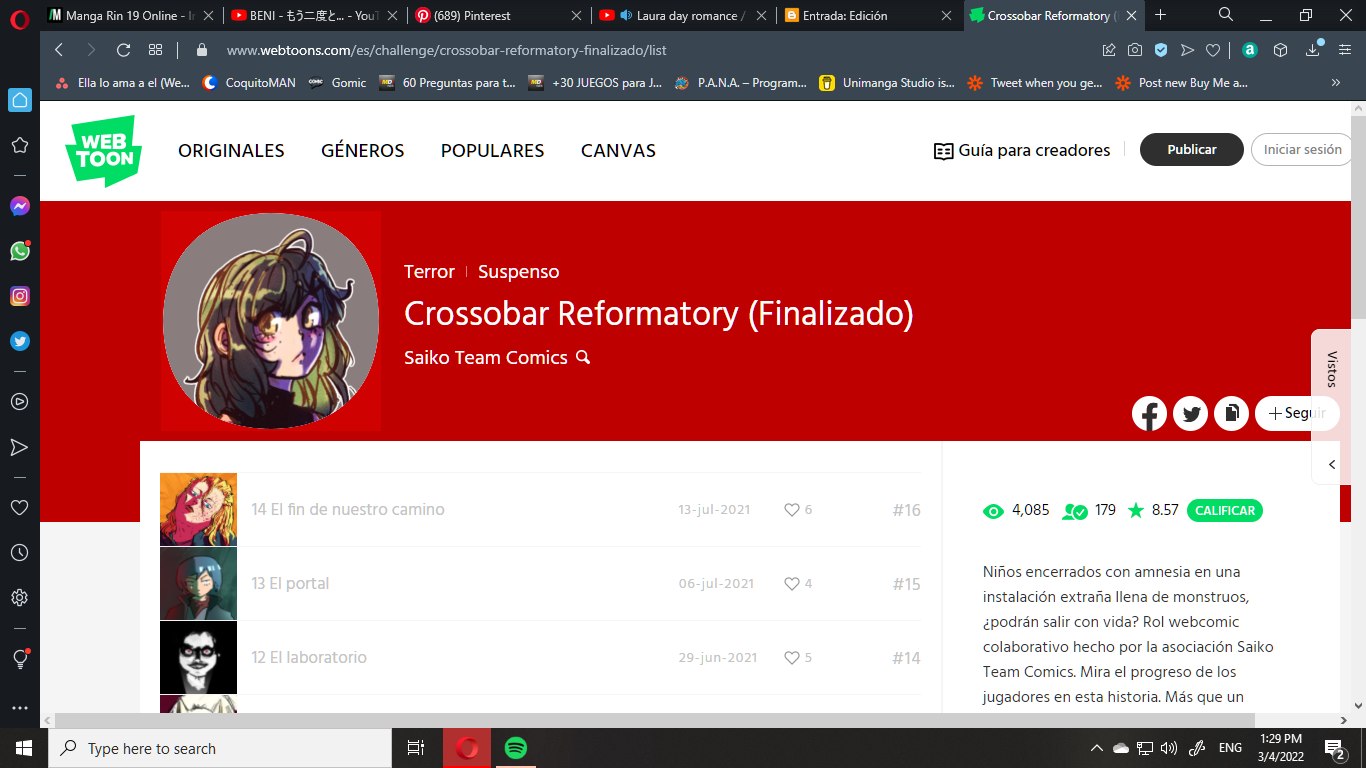Add page to bookmarks heart icon
Screen dimensions: 1366x768
click(x=1213, y=50)
